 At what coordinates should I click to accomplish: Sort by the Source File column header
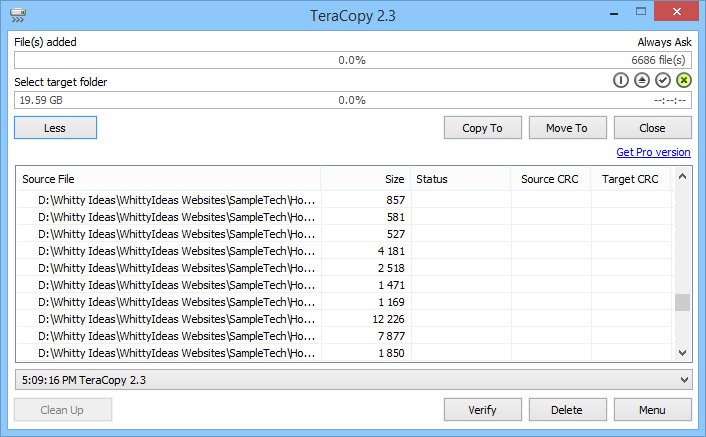coord(168,179)
